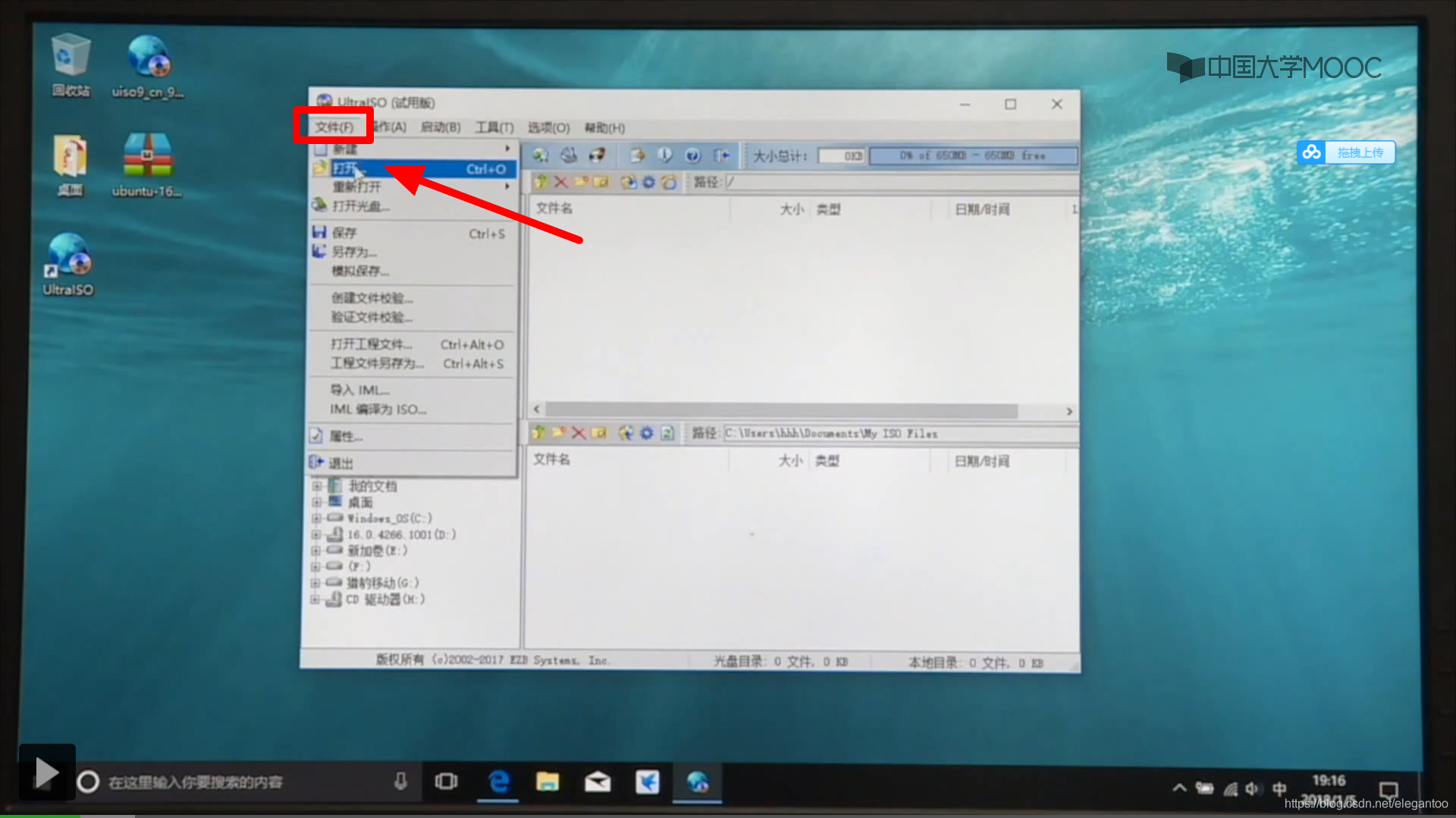1456x818 pixels.
Task: Click the scroll right arrow of upper list
Action: coord(1069,411)
